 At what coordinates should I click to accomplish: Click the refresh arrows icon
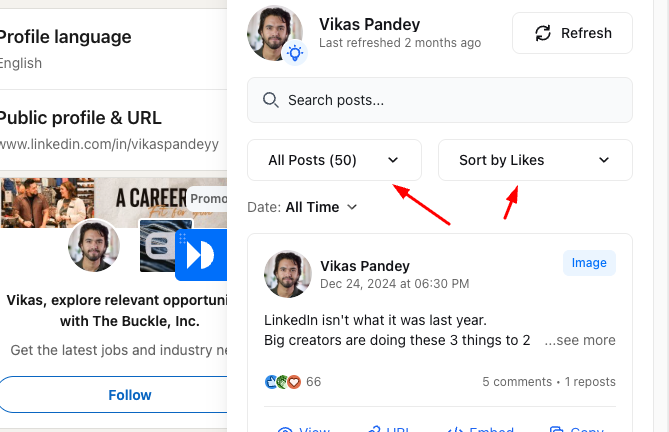[543, 33]
